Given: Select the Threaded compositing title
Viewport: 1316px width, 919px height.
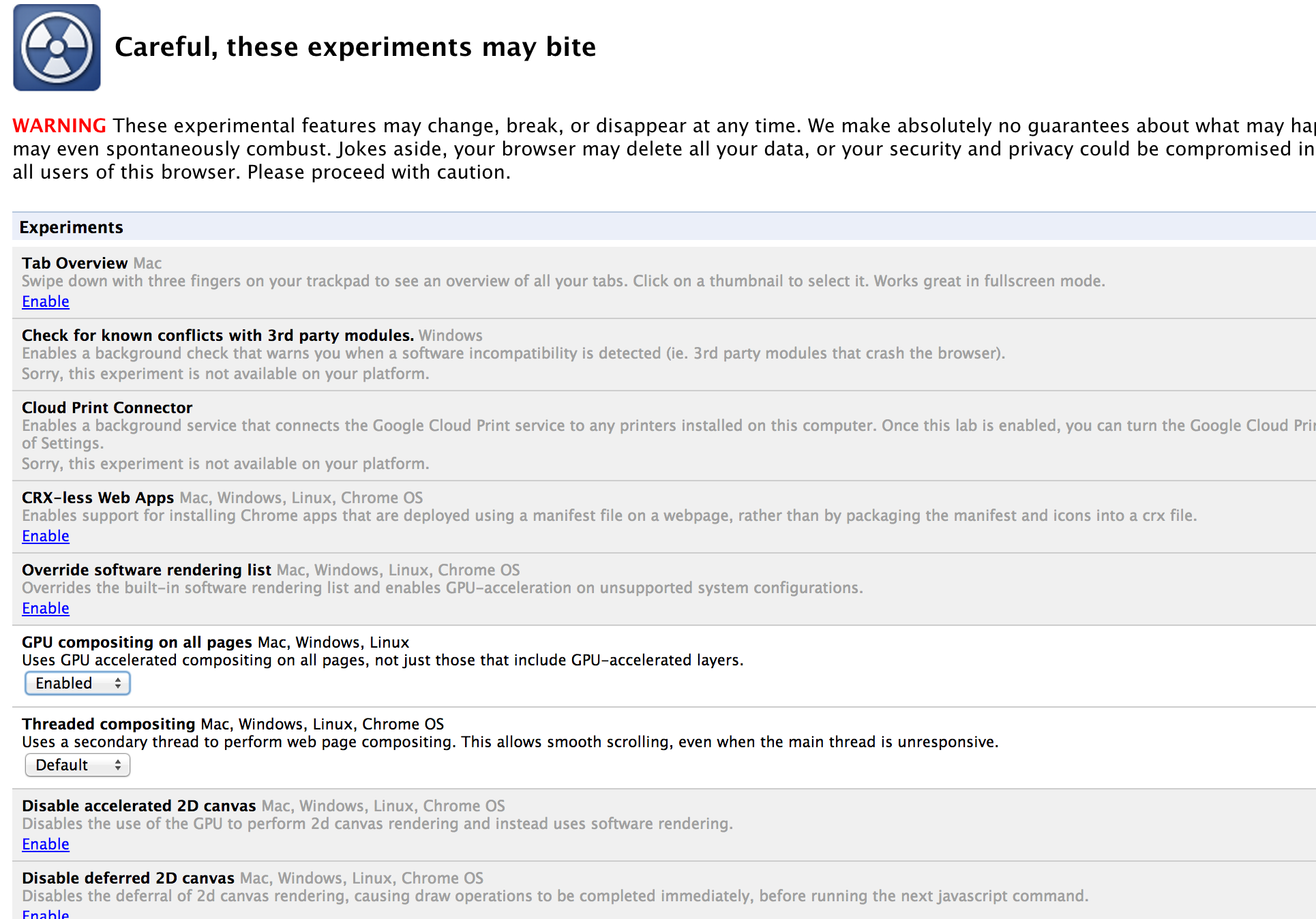Looking at the screenshot, I should pos(108,724).
